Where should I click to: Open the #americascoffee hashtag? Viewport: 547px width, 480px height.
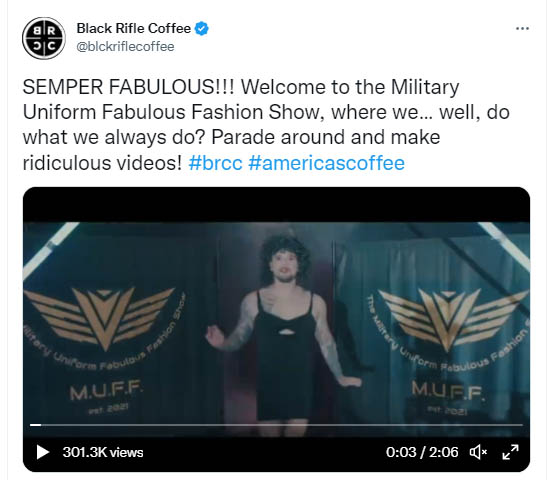click(x=326, y=163)
